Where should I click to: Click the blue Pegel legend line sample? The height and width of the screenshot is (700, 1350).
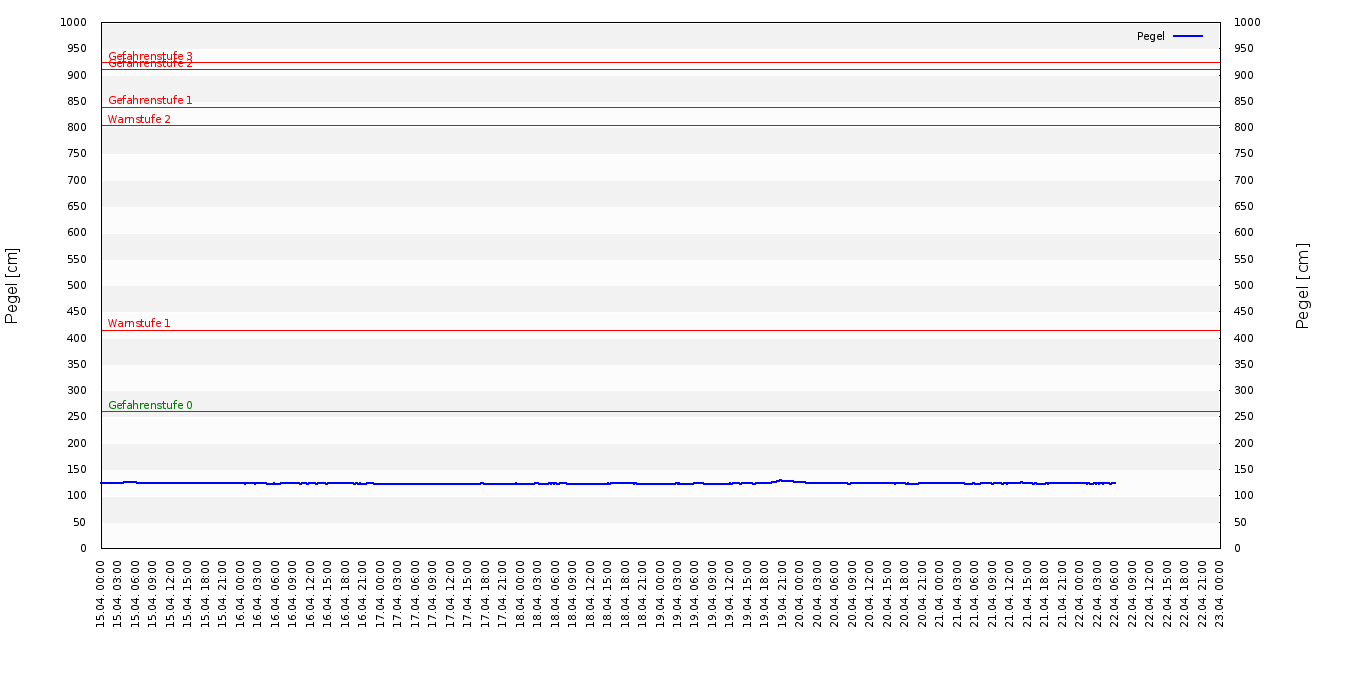(x=1188, y=36)
